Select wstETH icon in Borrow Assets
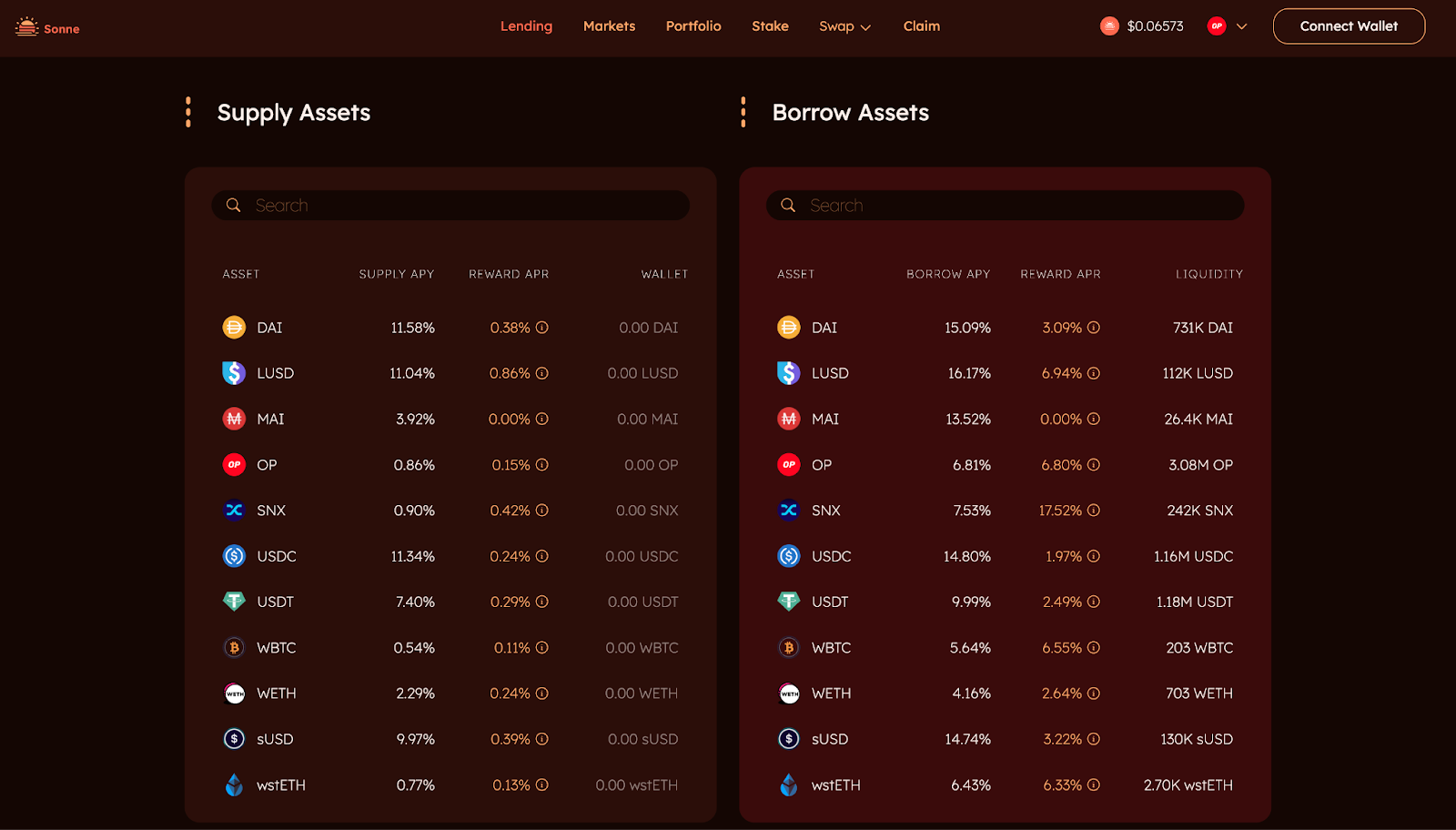 tap(789, 784)
